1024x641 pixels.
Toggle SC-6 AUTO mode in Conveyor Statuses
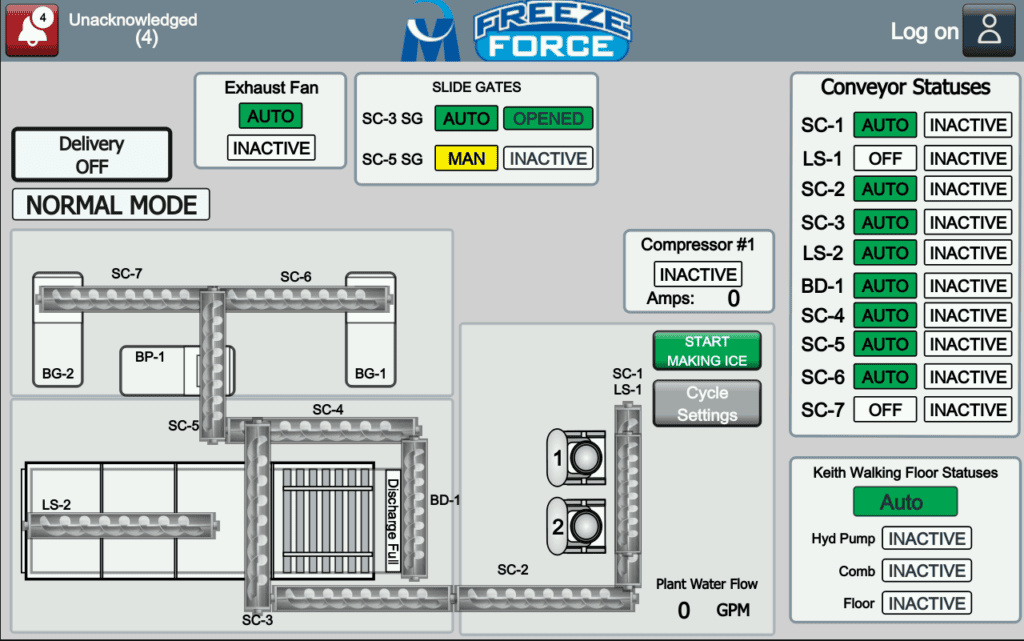click(x=885, y=377)
